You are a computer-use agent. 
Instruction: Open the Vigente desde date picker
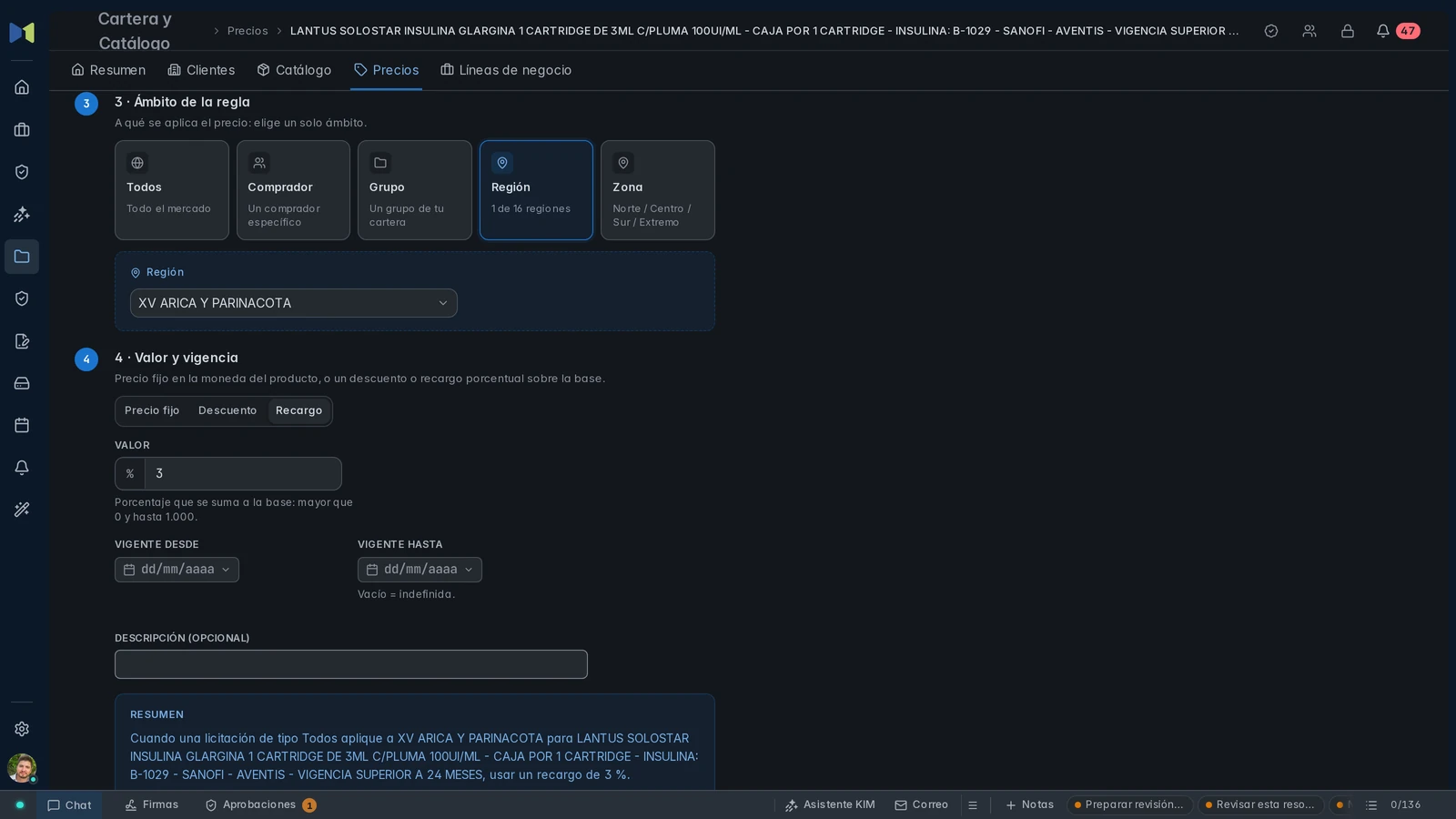point(177,570)
